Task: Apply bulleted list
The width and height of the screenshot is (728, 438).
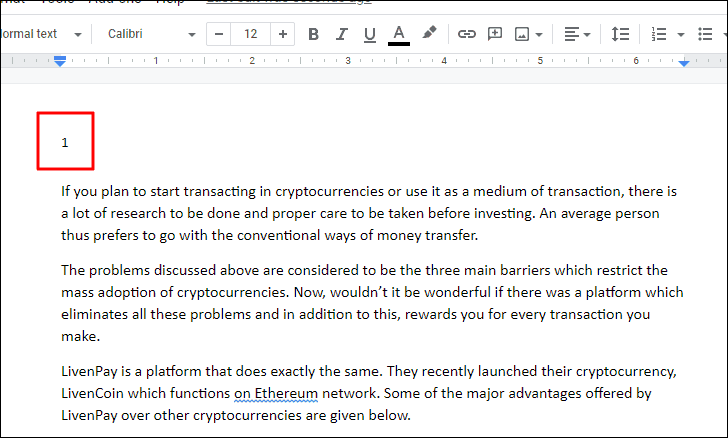Action: [x=705, y=34]
